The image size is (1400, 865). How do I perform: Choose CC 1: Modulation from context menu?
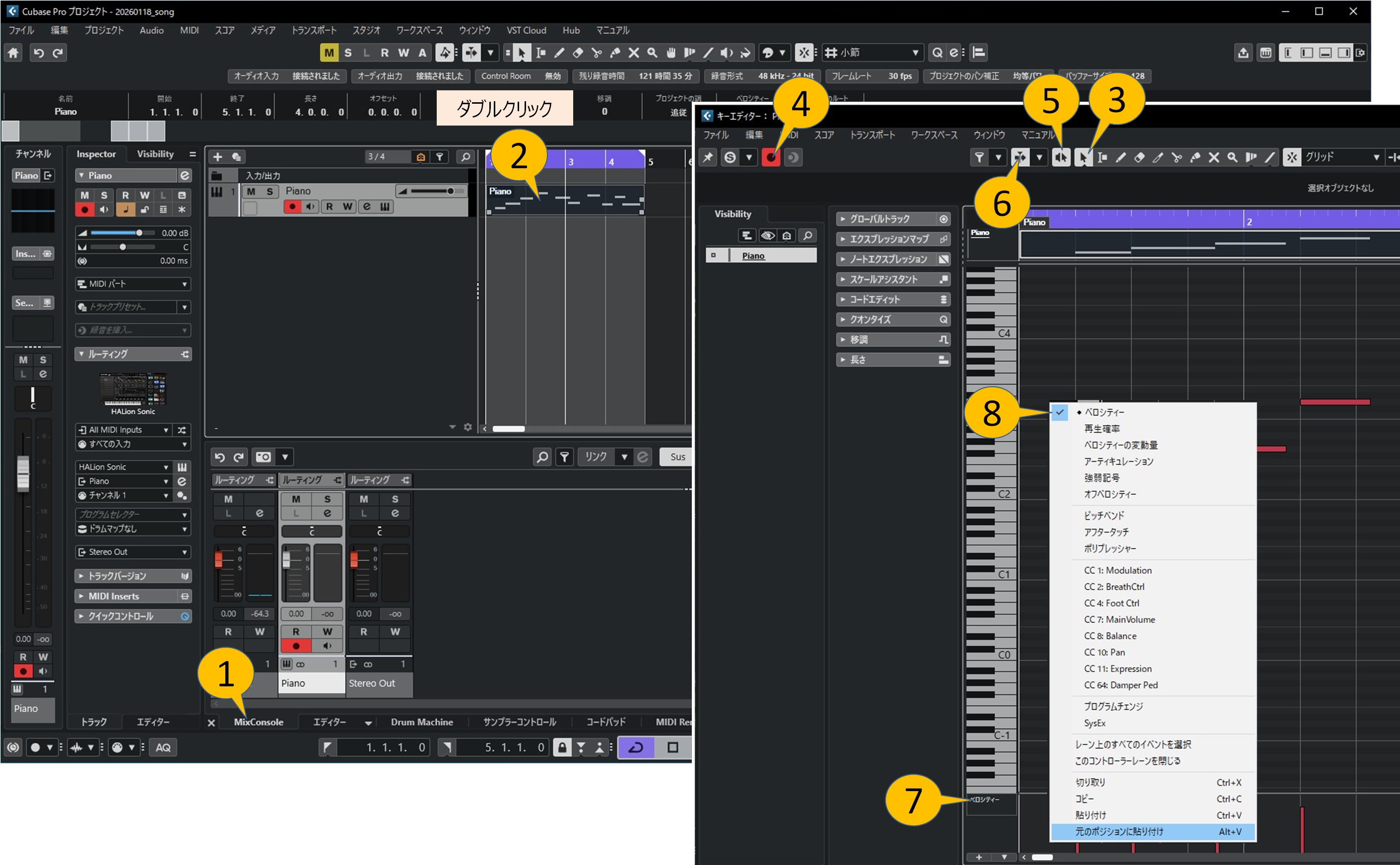click(1117, 570)
